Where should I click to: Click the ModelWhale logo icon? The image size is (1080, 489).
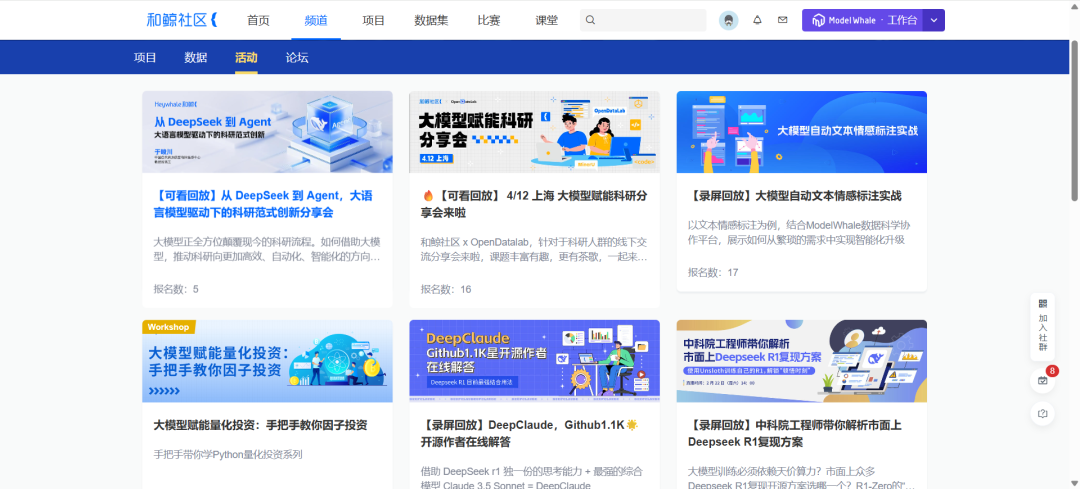pyautogui.click(x=818, y=21)
